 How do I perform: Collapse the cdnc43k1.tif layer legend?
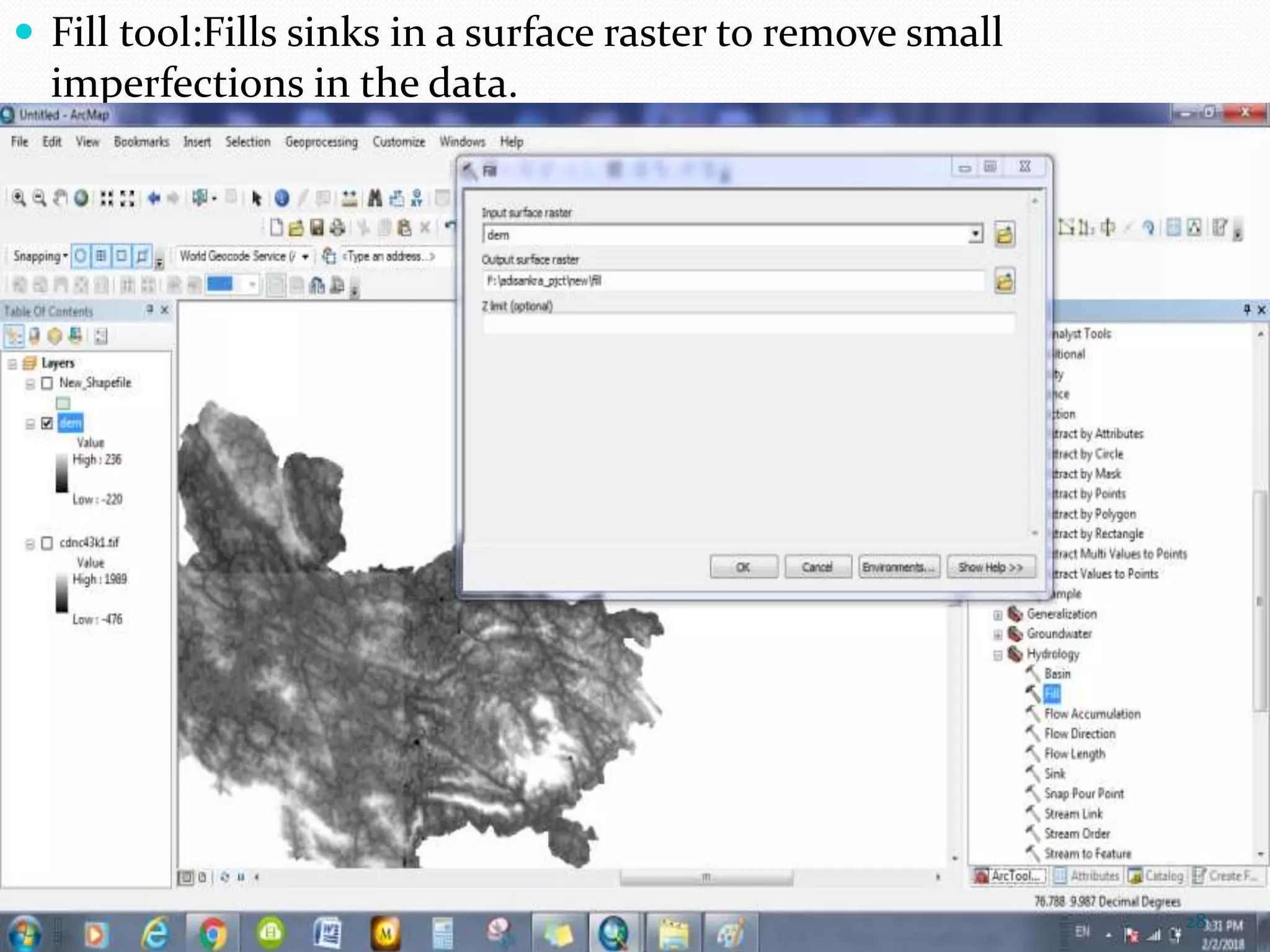click(29, 544)
